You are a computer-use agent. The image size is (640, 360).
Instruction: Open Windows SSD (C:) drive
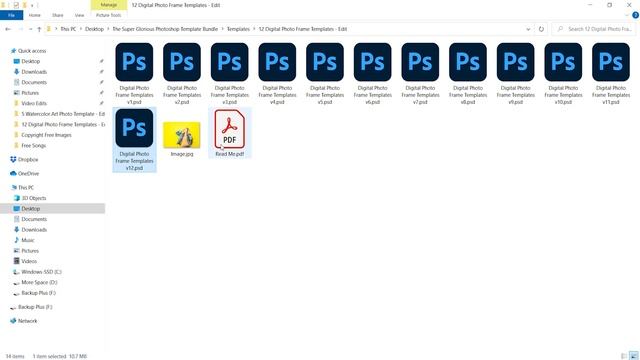coord(41,272)
